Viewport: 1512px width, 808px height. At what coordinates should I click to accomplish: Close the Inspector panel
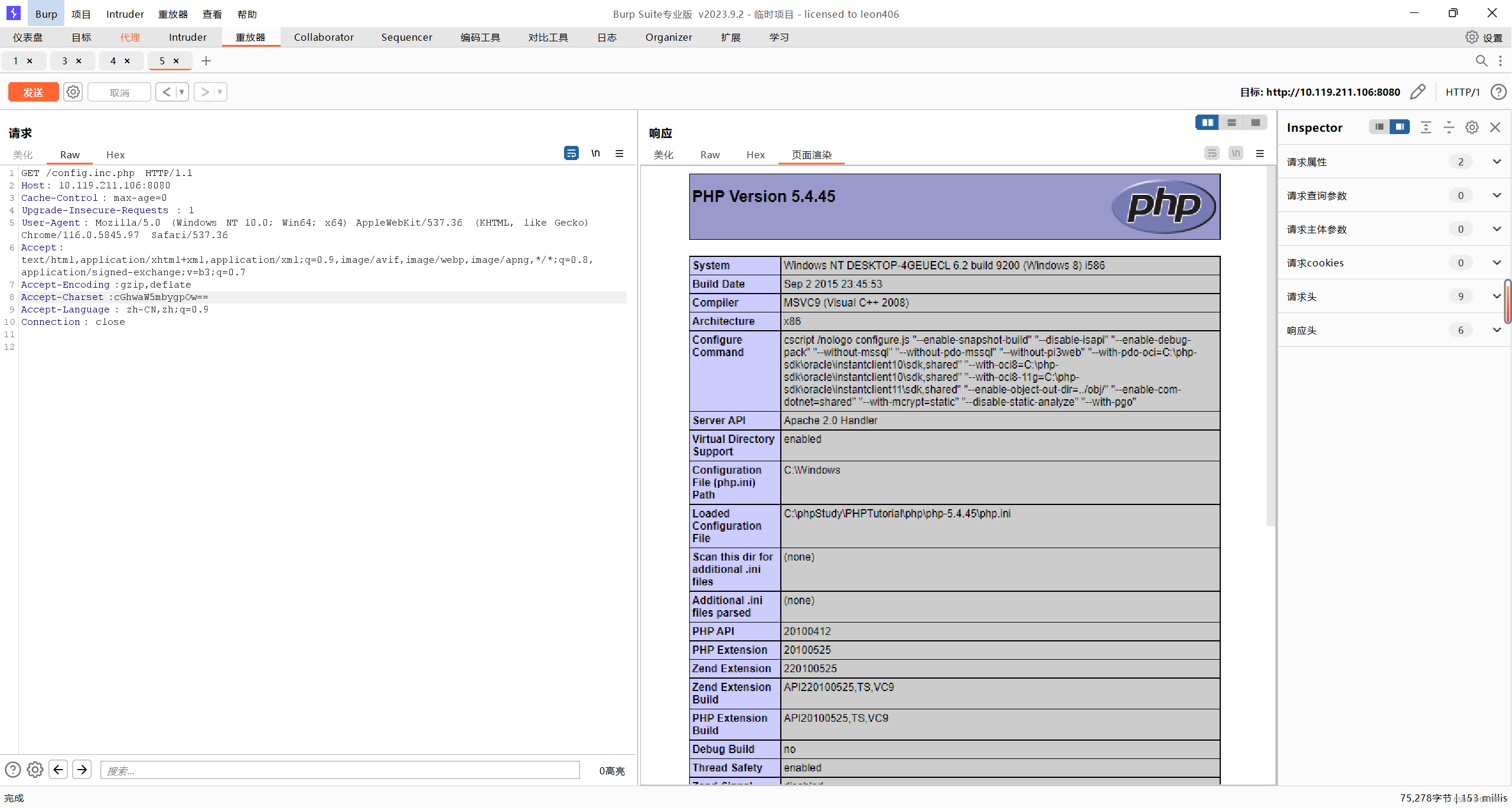point(1495,127)
